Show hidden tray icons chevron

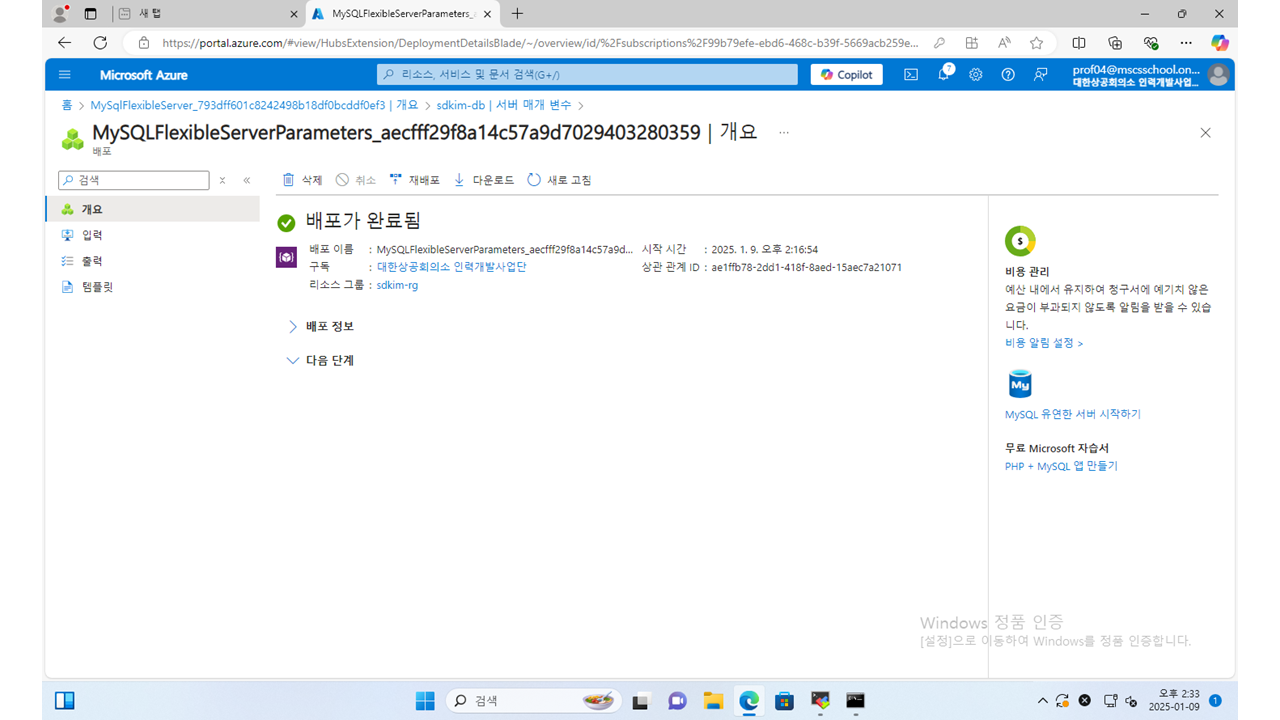[x=1043, y=701]
